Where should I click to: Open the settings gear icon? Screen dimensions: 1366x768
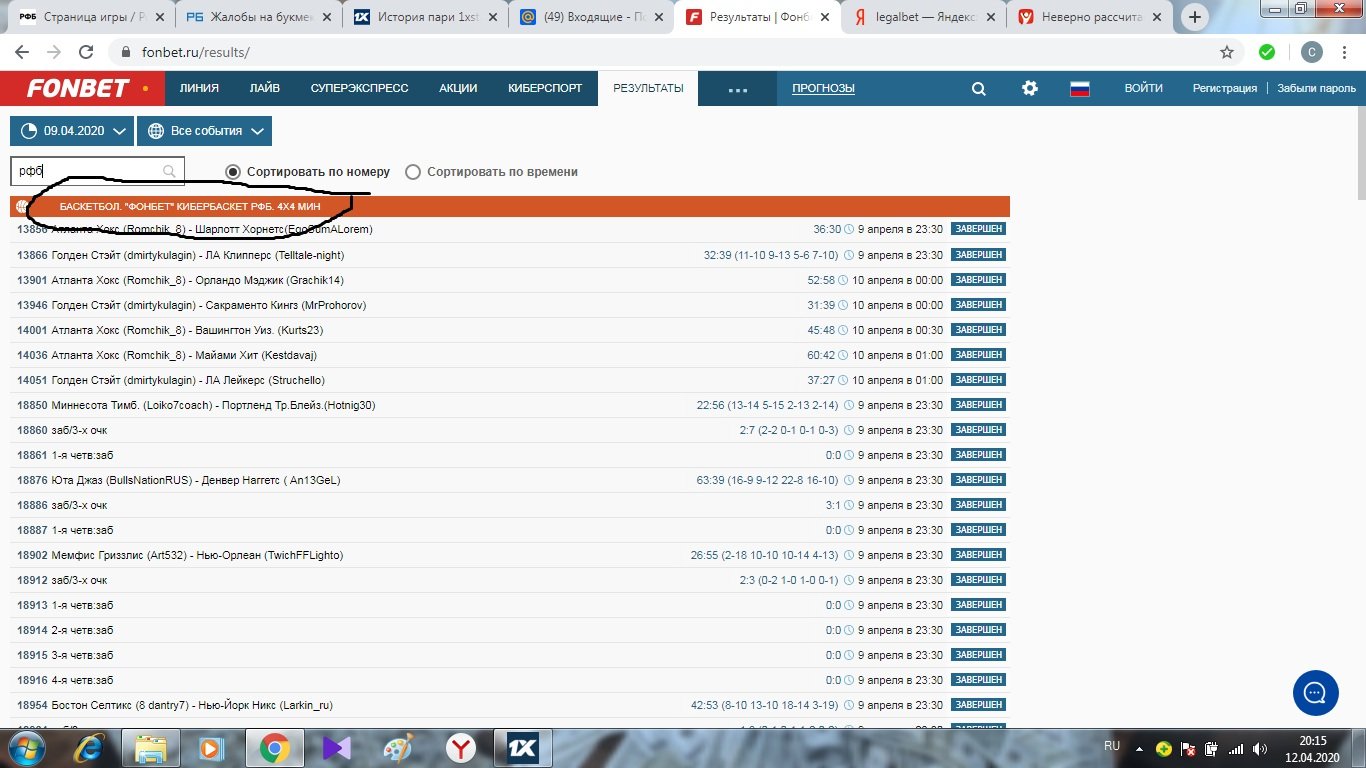tap(1029, 89)
